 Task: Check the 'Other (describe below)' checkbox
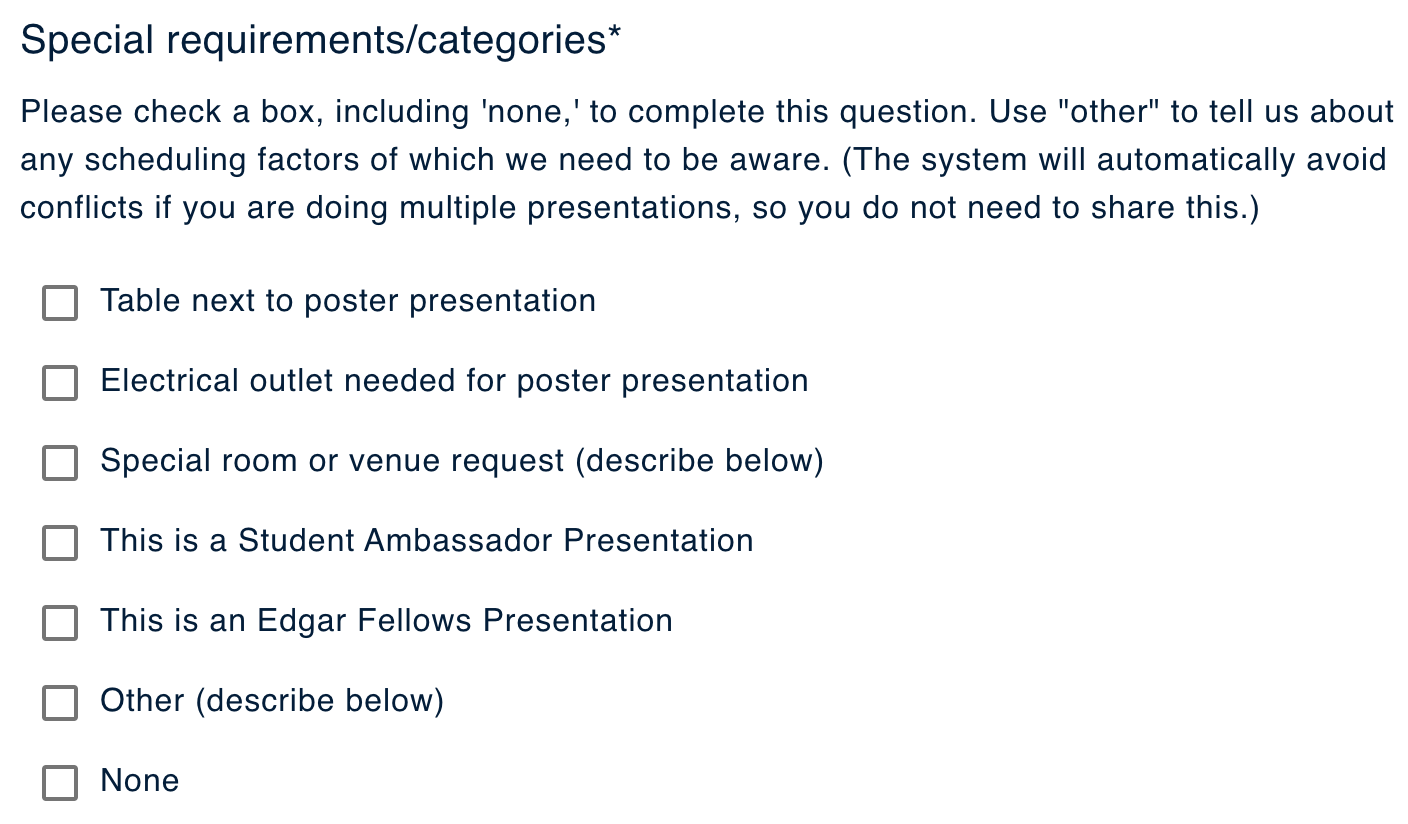click(60, 703)
